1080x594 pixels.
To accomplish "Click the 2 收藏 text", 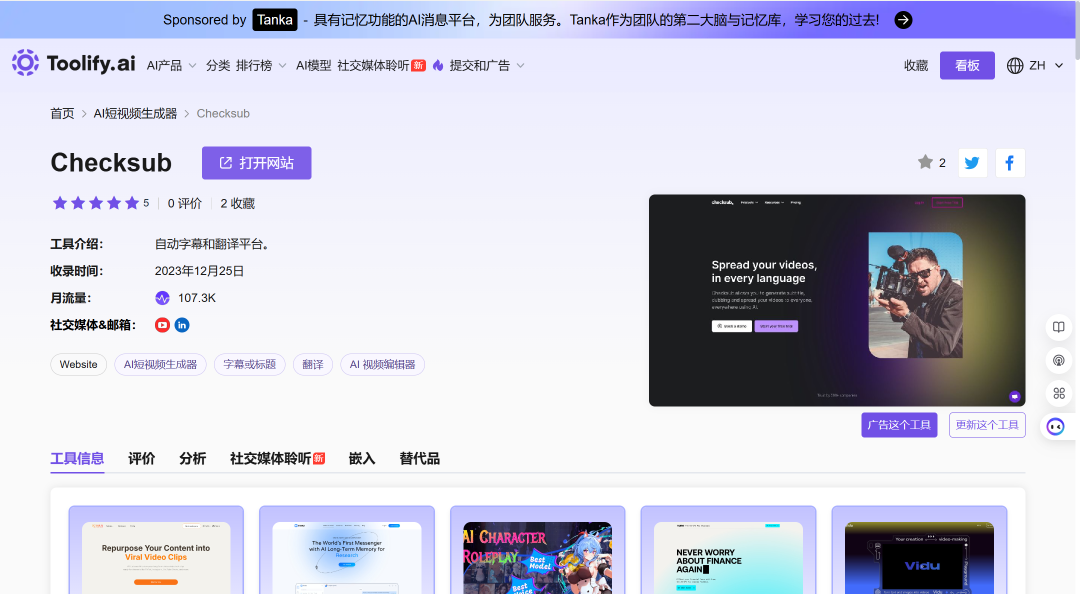I will click(238, 203).
